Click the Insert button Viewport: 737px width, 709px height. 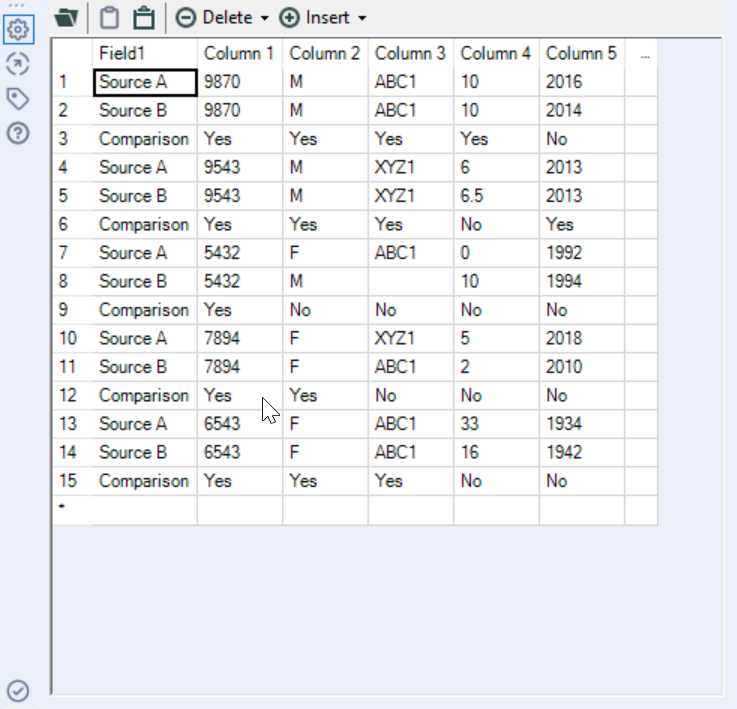314,18
